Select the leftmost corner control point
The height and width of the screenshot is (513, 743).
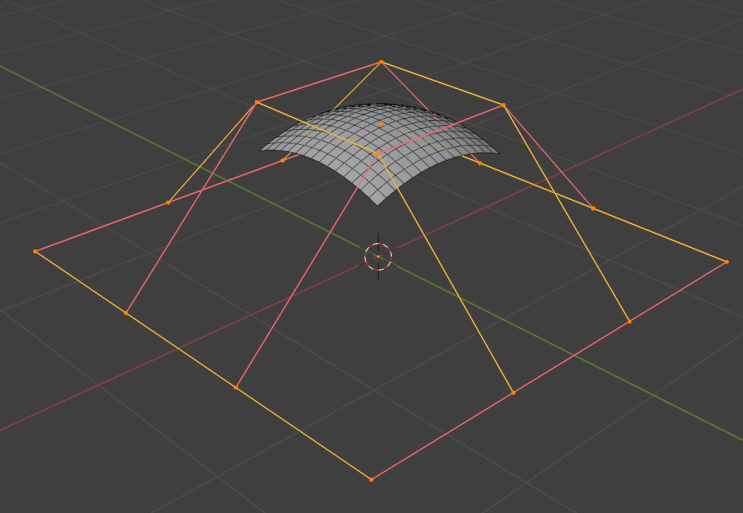coord(35,251)
